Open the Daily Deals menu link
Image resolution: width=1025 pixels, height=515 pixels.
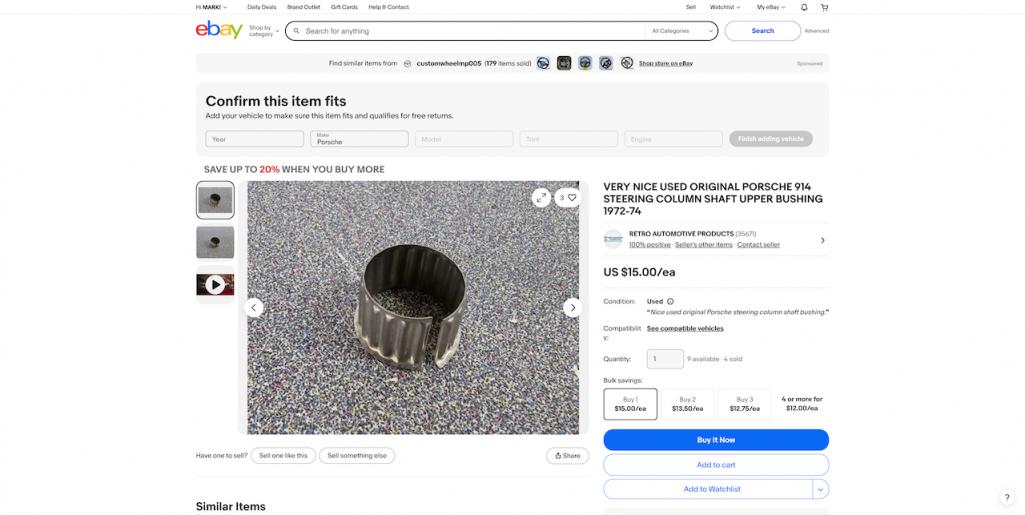coord(262,7)
